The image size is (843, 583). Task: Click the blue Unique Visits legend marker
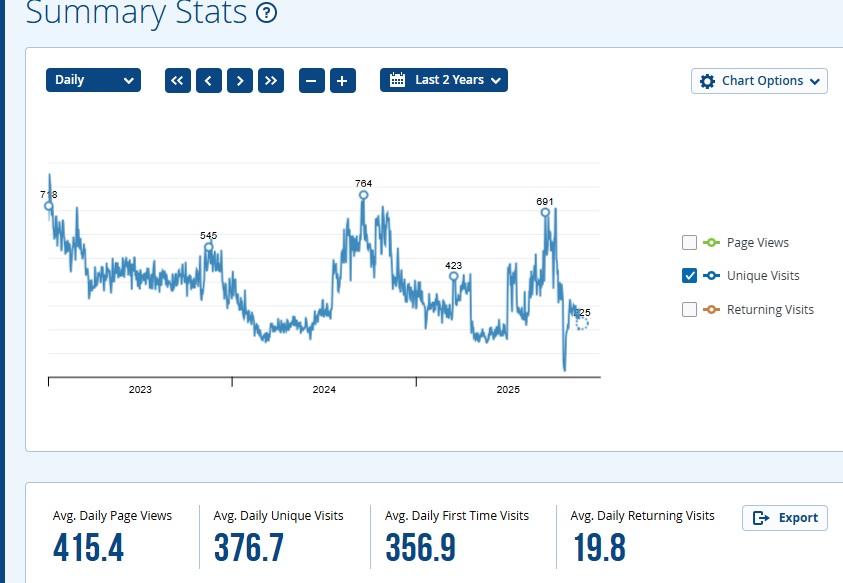[711, 276]
